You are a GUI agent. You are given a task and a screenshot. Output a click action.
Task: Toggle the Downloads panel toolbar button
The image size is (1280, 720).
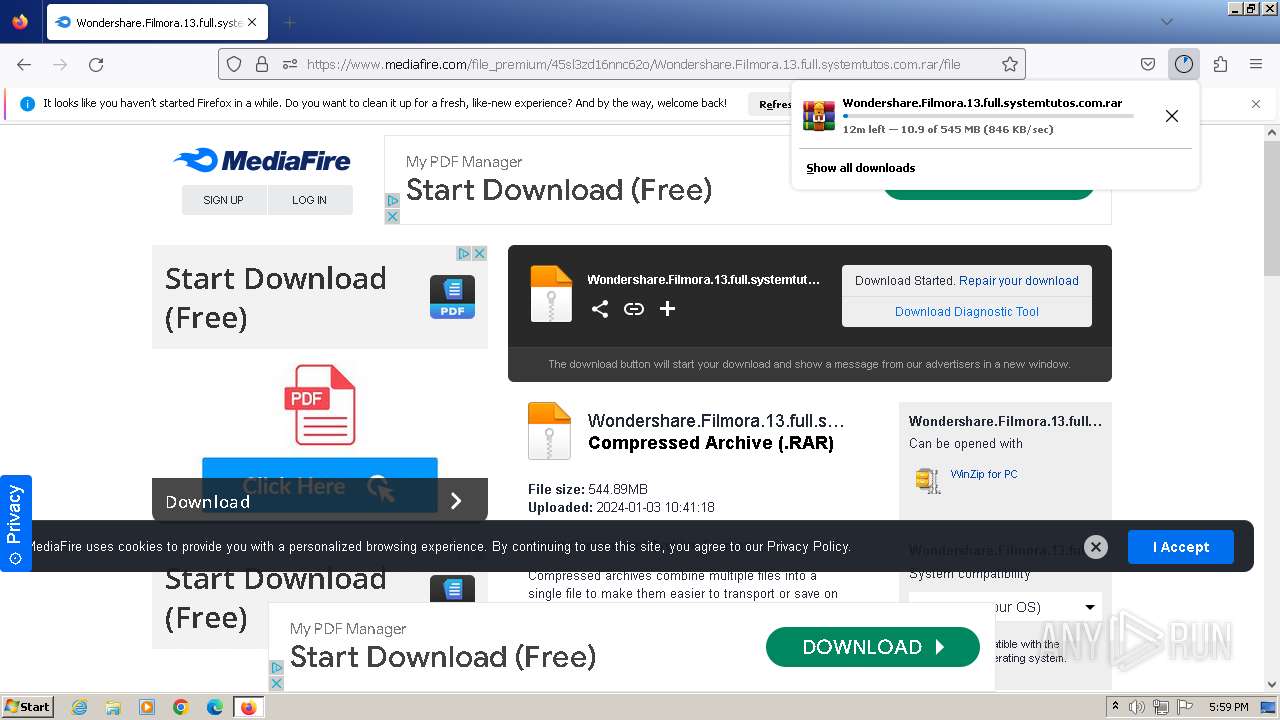1184,64
